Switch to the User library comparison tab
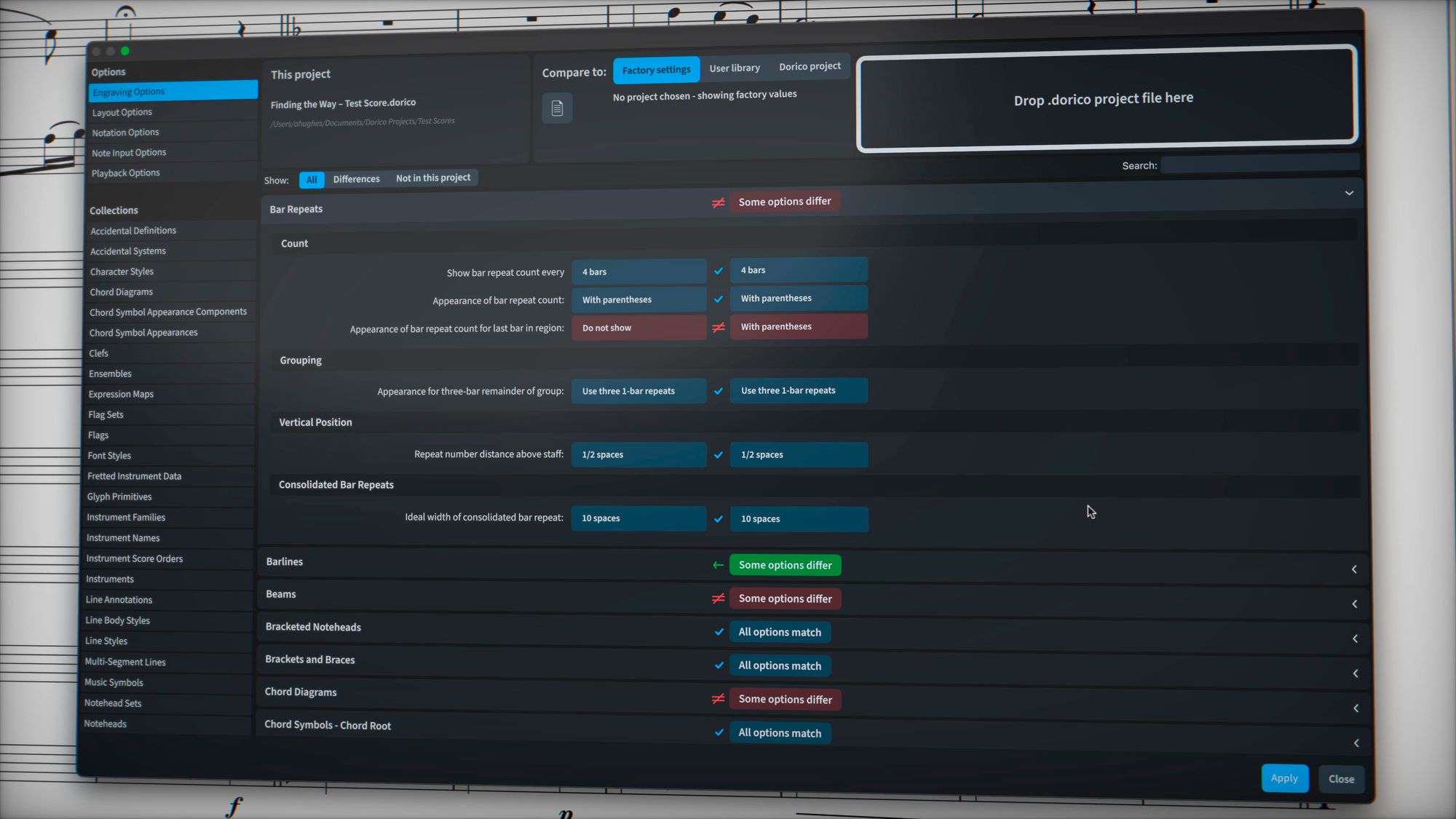This screenshot has width=1456, height=819. 735,67
